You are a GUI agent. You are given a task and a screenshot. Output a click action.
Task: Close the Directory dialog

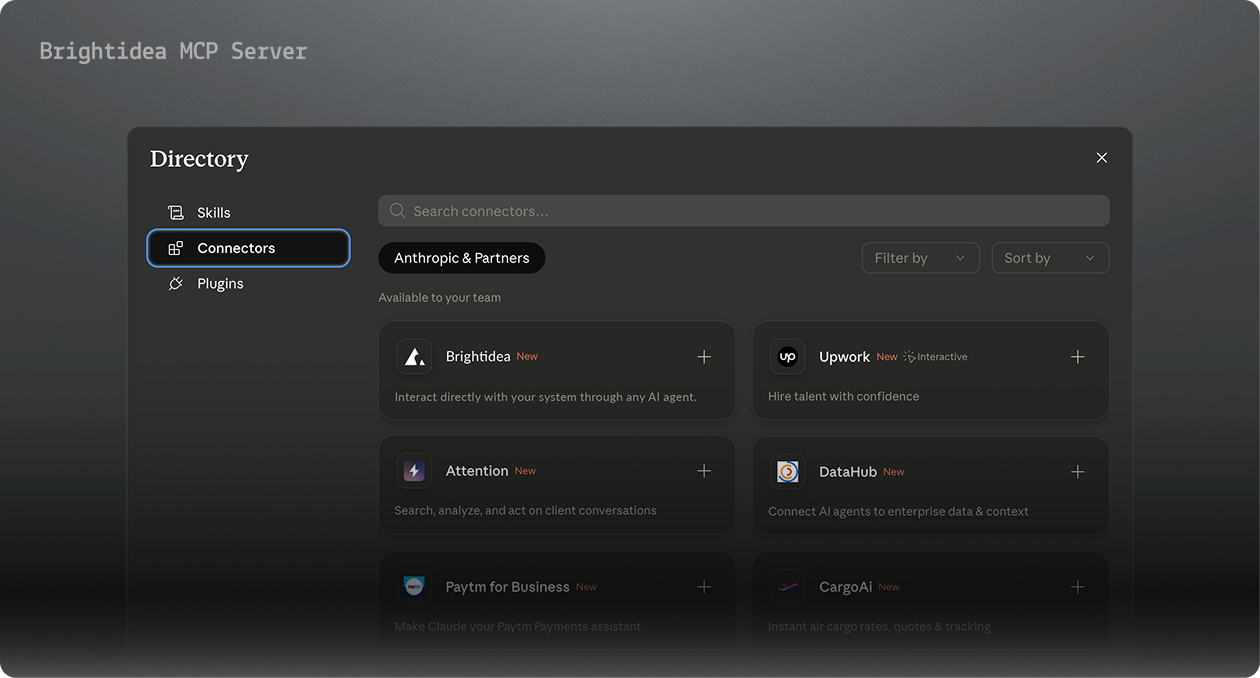1102,158
